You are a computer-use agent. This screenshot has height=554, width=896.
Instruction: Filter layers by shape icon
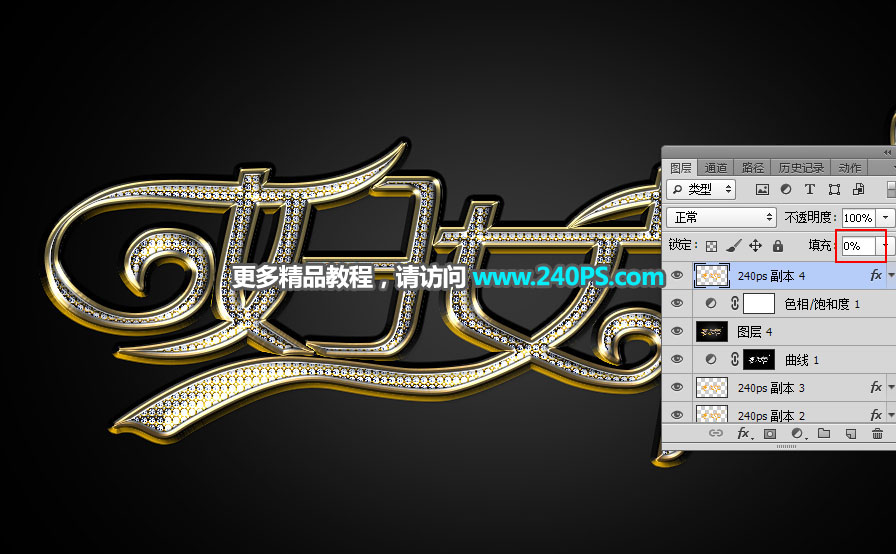834,189
